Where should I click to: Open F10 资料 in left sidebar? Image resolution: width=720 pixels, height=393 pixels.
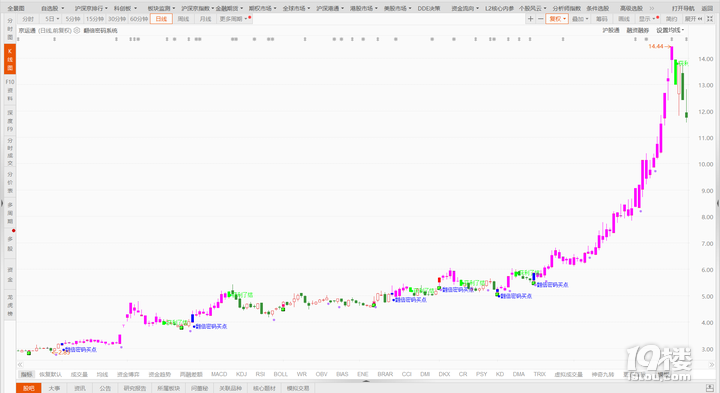pyautogui.click(x=10, y=90)
